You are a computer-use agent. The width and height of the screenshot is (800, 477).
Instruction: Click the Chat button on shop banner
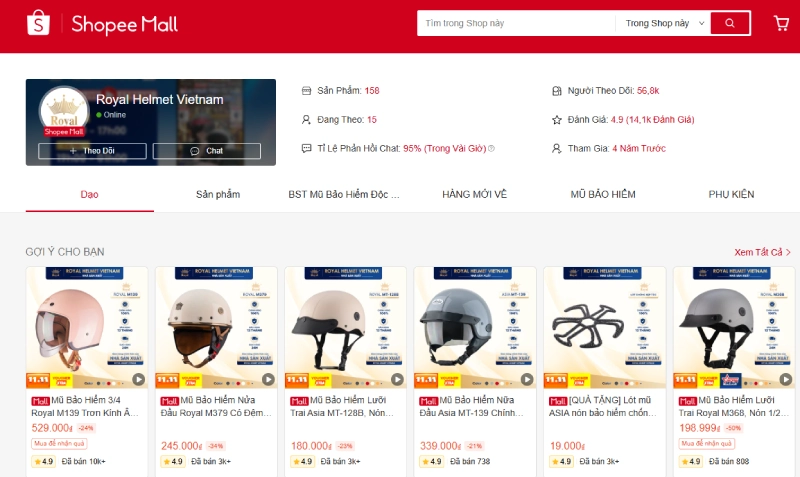(x=207, y=151)
